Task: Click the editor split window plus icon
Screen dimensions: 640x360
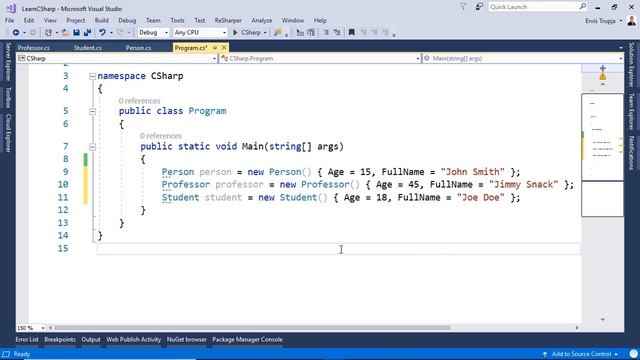Action: point(602,68)
